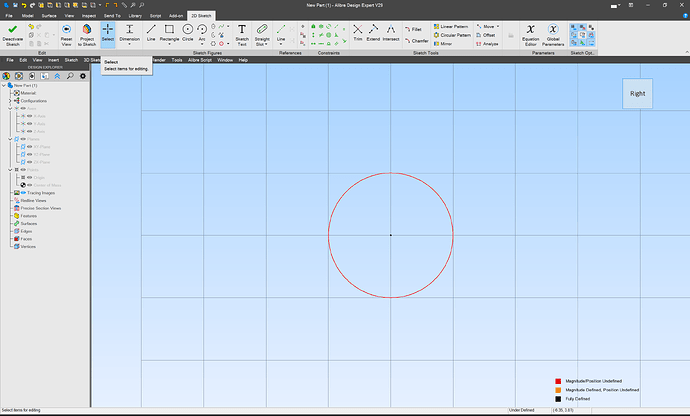Open the Straight Slot dropdown
The width and height of the screenshot is (690, 416).
coord(267,44)
